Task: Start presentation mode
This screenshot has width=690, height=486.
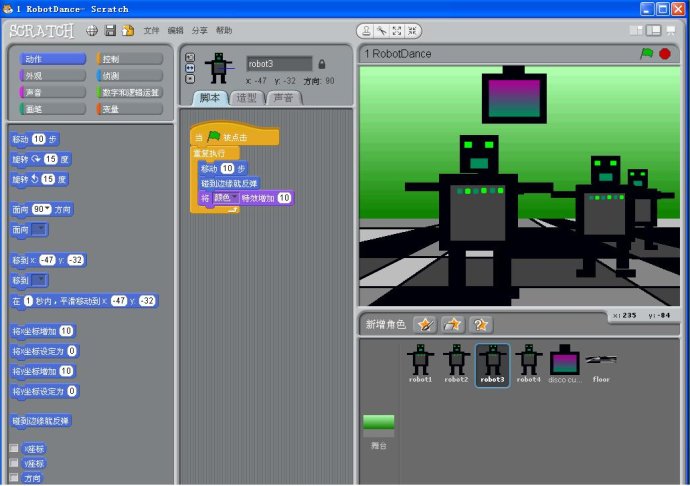Action: pyautogui.click(x=671, y=30)
